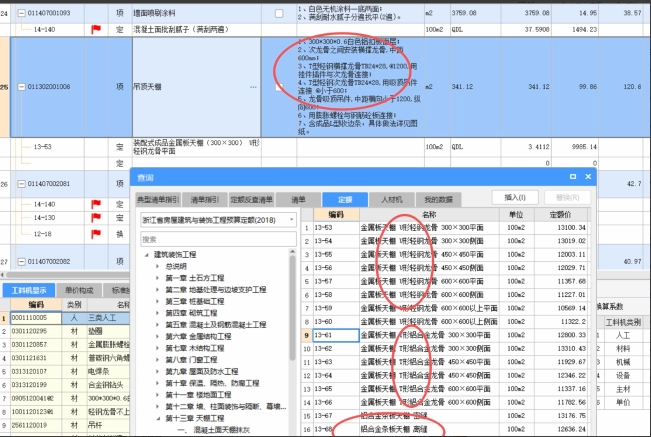Viewport: 651px width, 437px height.
Task: Collapse item 011302001006 in the bill list
Action: tap(23, 88)
